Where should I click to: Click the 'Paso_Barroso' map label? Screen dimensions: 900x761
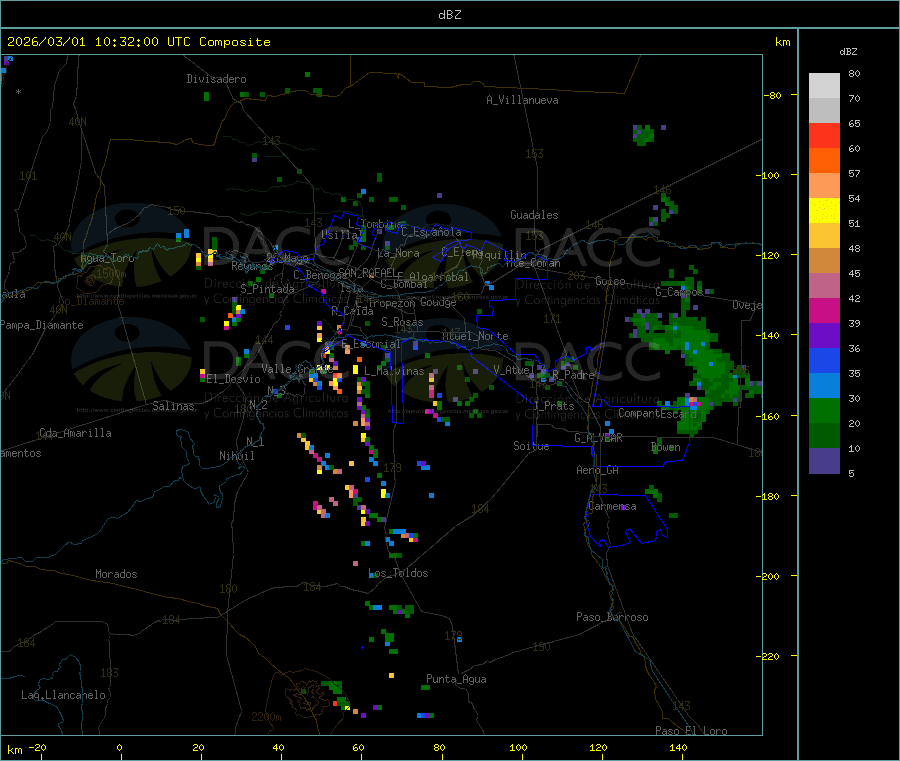point(612,617)
